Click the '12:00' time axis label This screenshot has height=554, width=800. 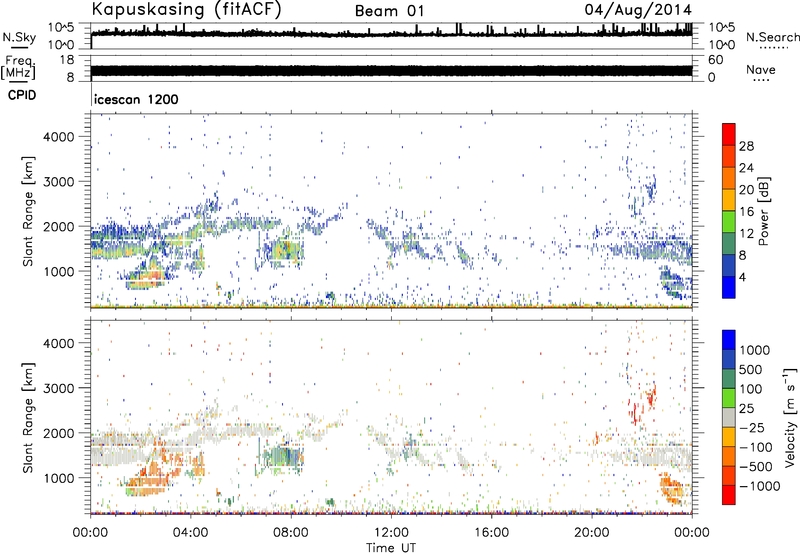click(x=391, y=533)
